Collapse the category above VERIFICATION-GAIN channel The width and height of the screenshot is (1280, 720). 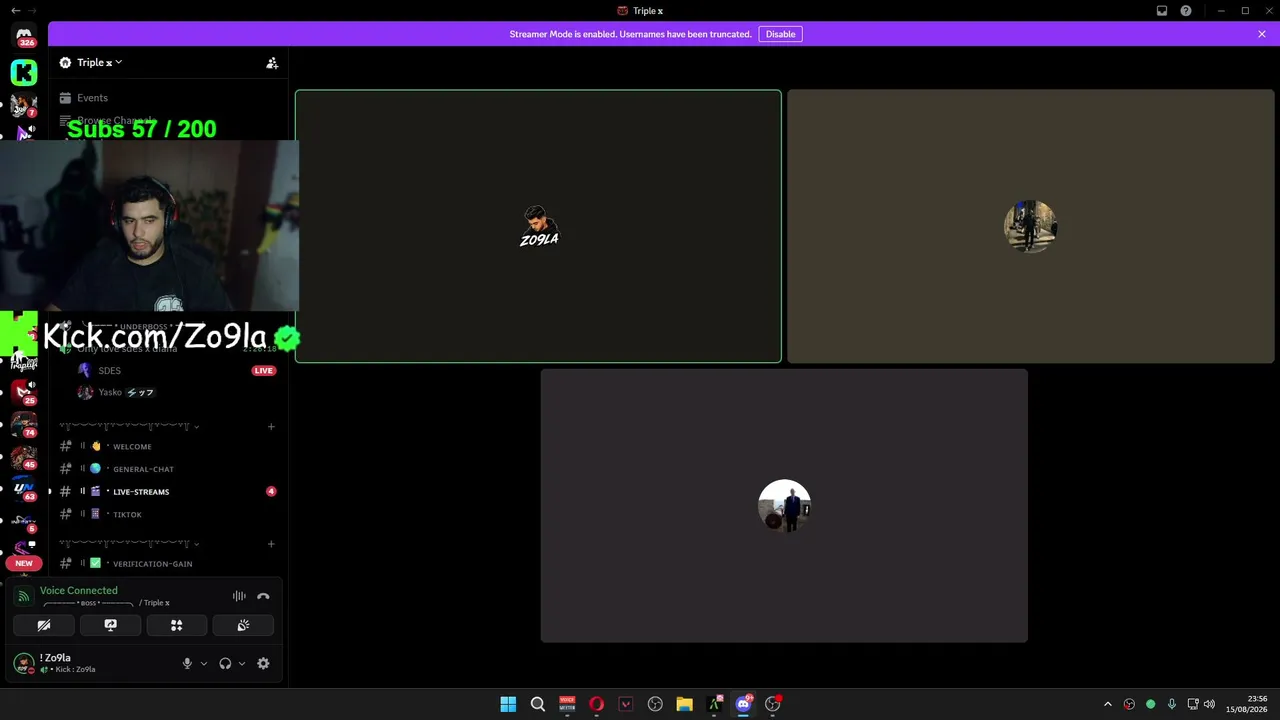130,544
